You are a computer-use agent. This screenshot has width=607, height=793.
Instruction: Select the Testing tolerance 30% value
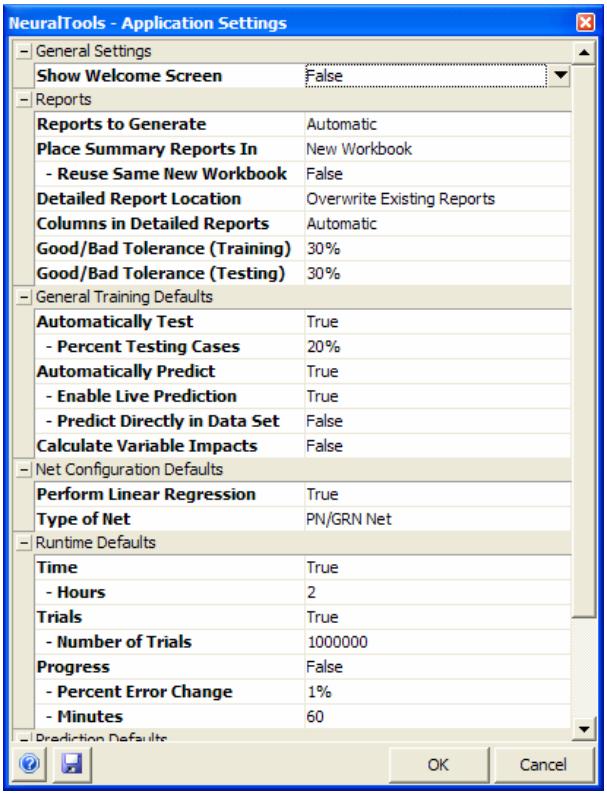coord(438,273)
